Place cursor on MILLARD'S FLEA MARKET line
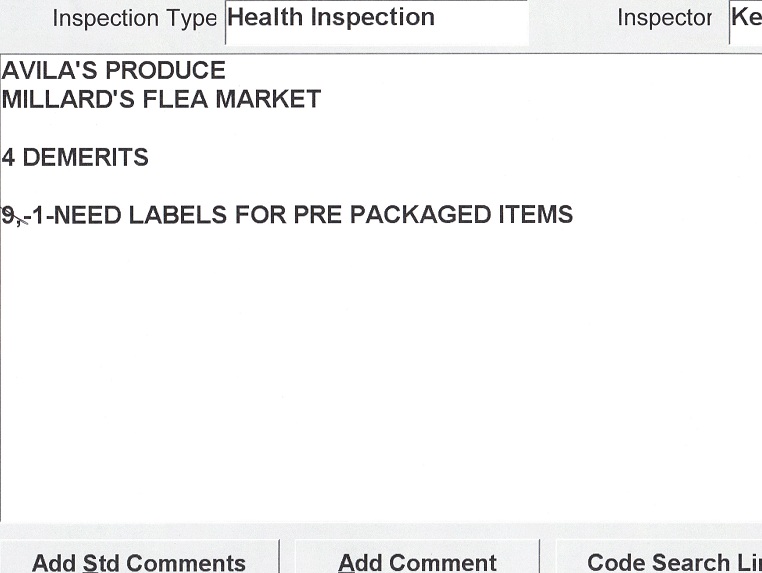 161,100
